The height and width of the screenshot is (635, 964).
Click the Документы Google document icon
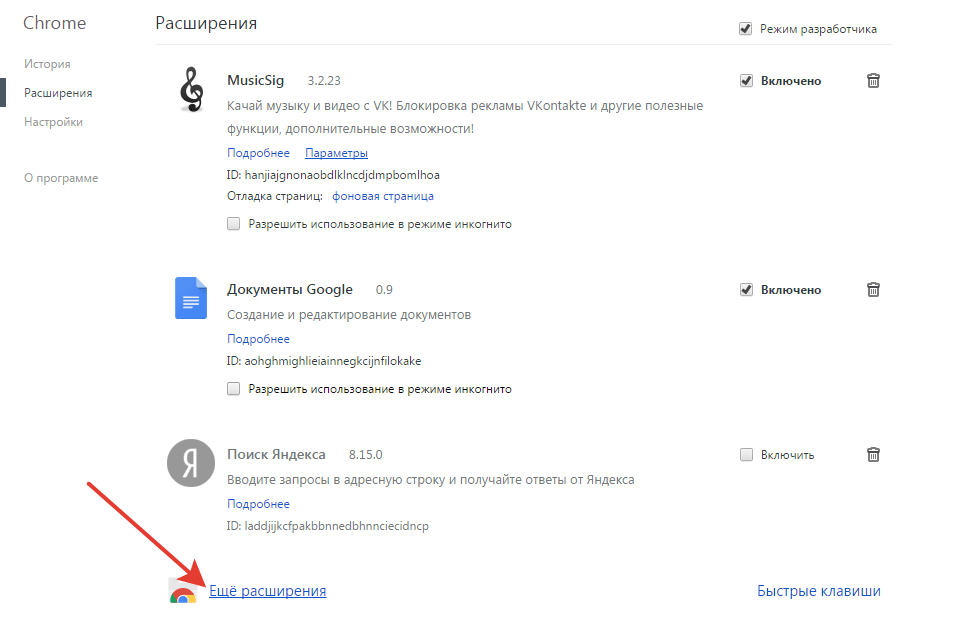point(191,298)
